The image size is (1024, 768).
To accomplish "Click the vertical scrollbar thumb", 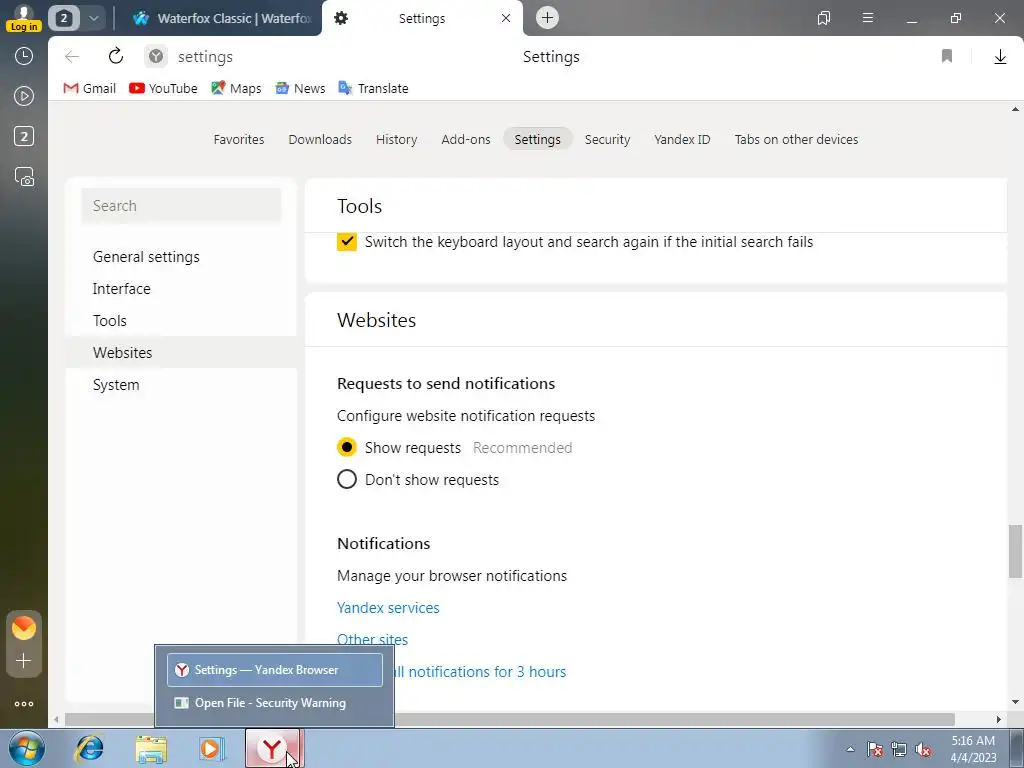I will [x=1015, y=551].
